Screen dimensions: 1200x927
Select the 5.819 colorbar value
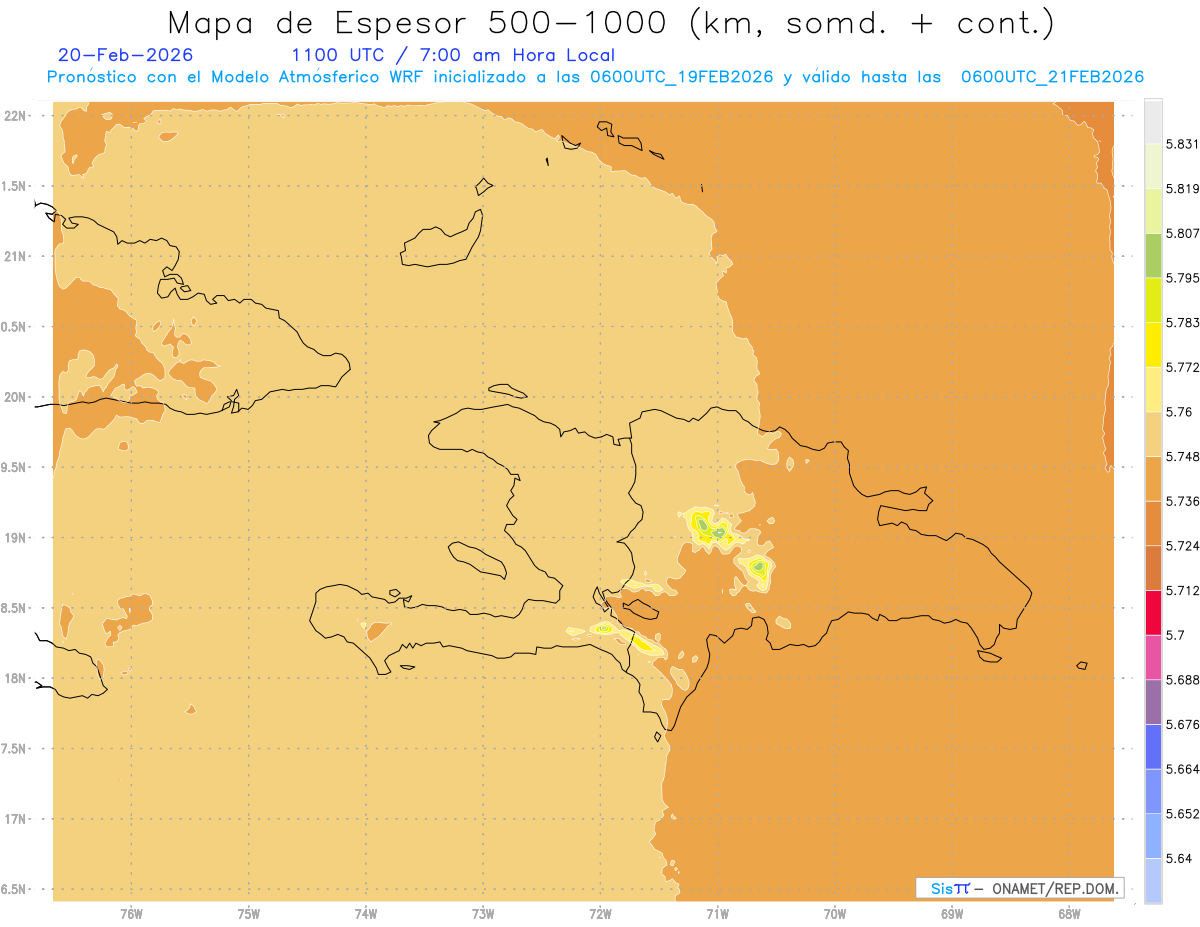(1183, 188)
